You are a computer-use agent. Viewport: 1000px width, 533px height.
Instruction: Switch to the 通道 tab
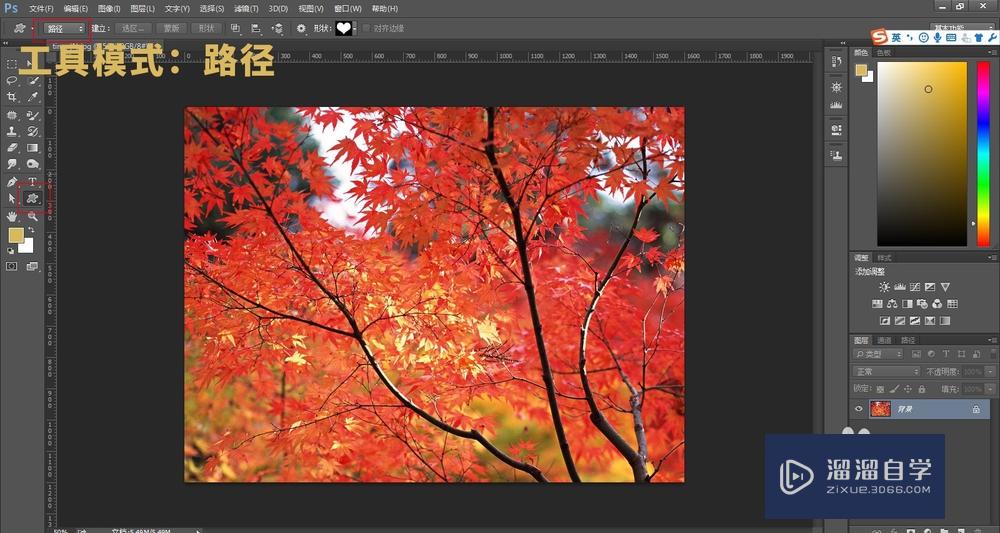click(x=884, y=340)
